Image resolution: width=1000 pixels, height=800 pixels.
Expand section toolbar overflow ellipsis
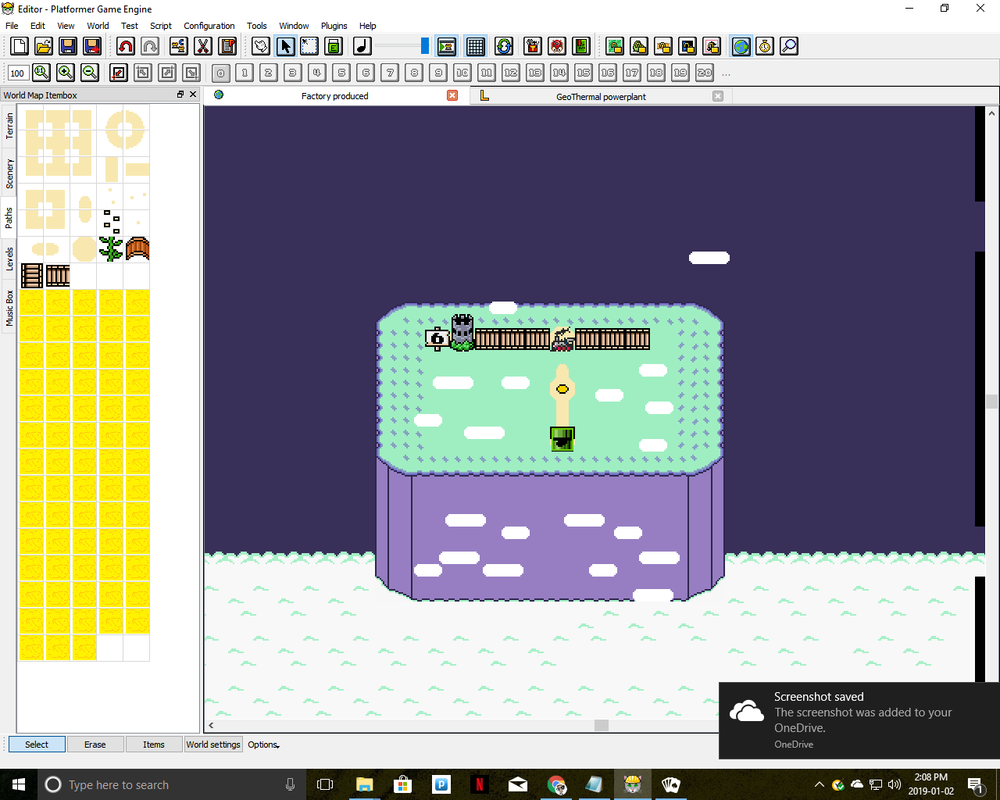[x=726, y=73]
